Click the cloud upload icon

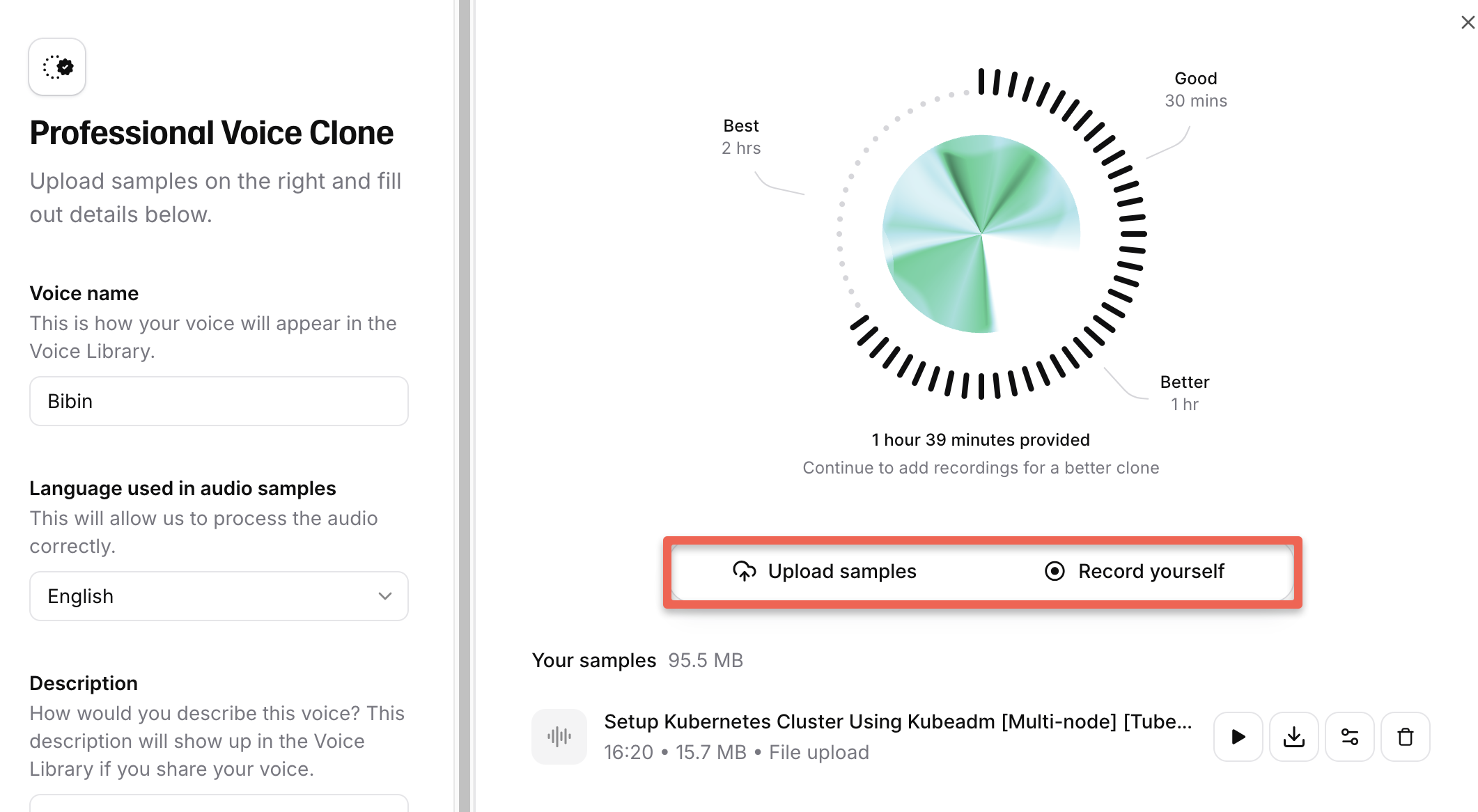744,571
